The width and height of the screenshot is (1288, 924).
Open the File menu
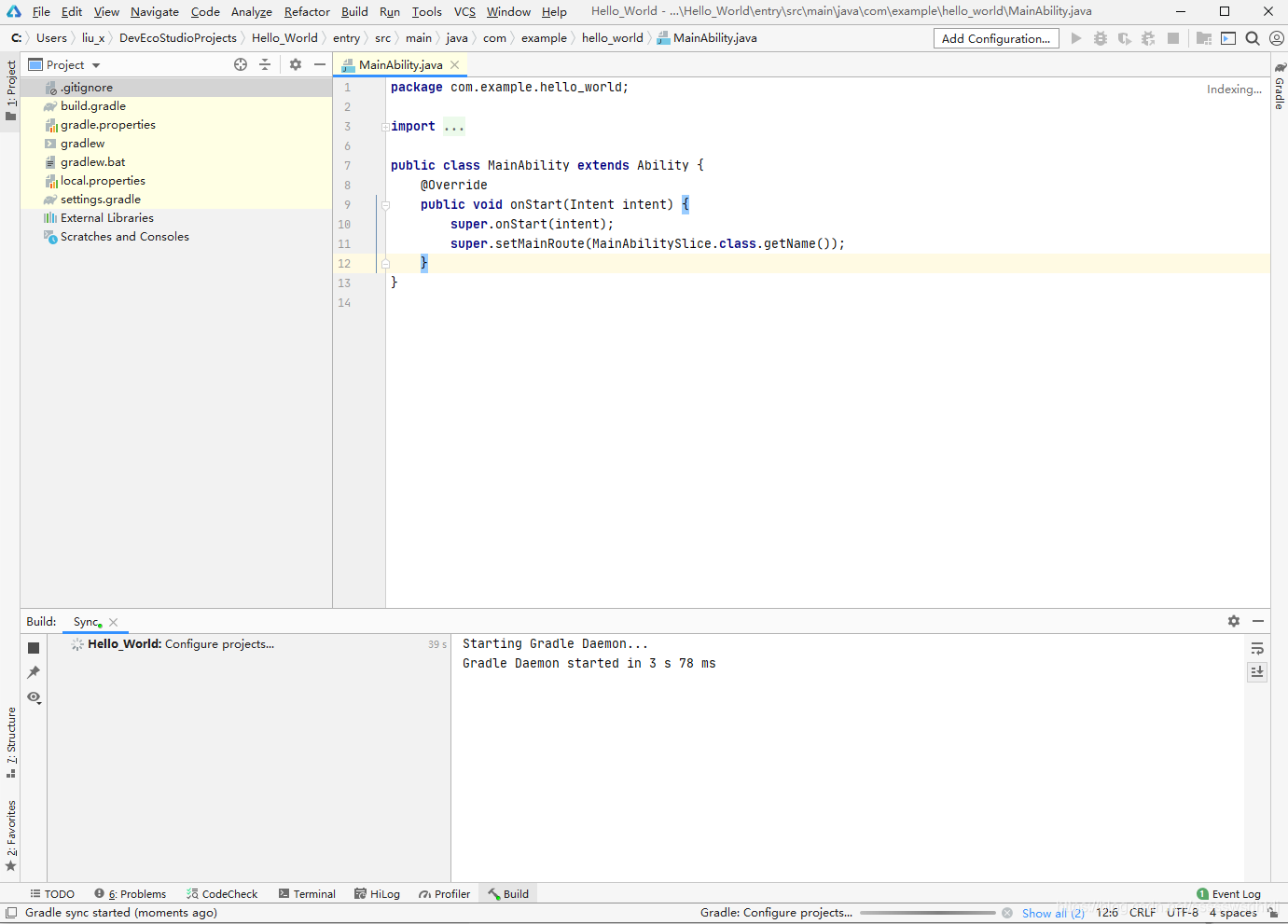coord(41,11)
